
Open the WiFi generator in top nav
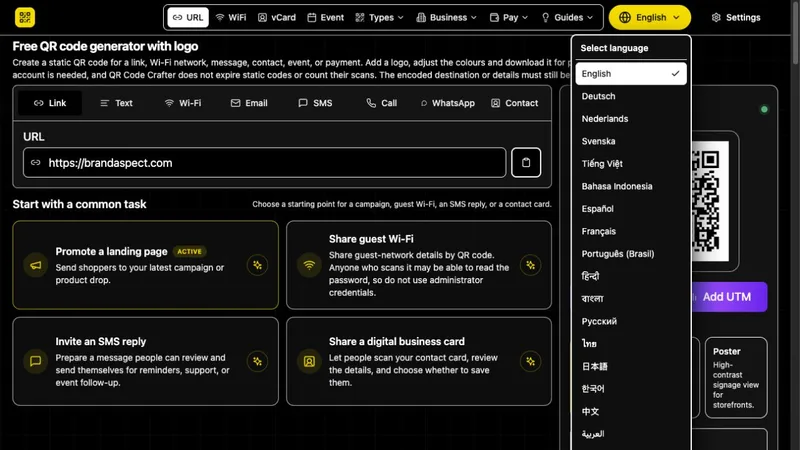(x=231, y=17)
